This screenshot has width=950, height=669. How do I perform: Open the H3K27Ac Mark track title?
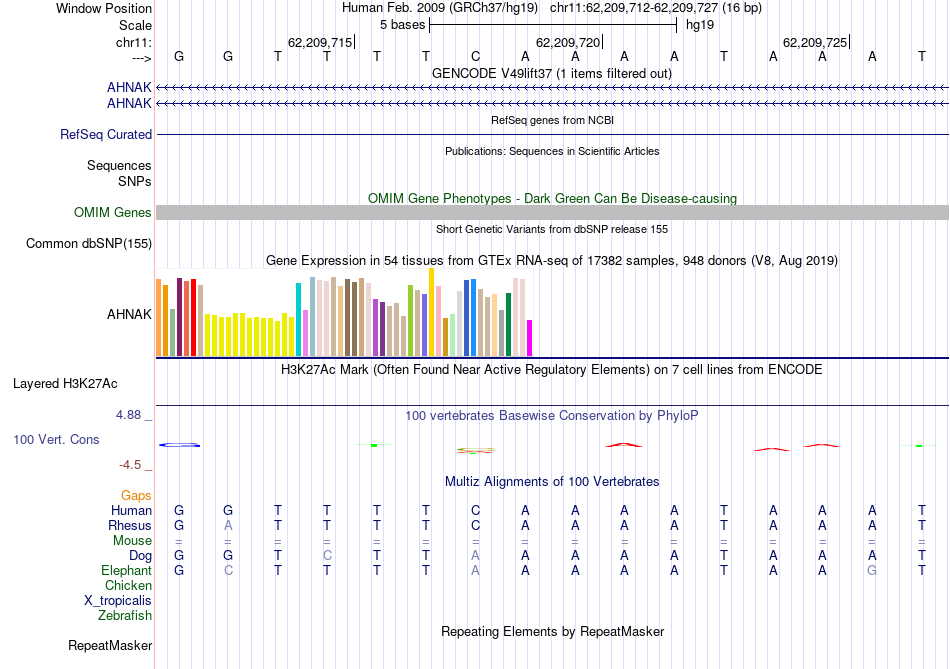tap(552, 370)
